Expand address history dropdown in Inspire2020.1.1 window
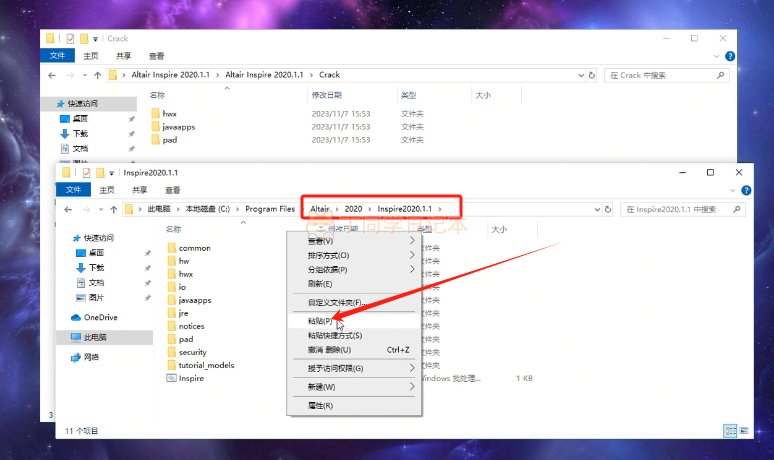The width and height of the screenshot is (774, 460). [597, 209]
